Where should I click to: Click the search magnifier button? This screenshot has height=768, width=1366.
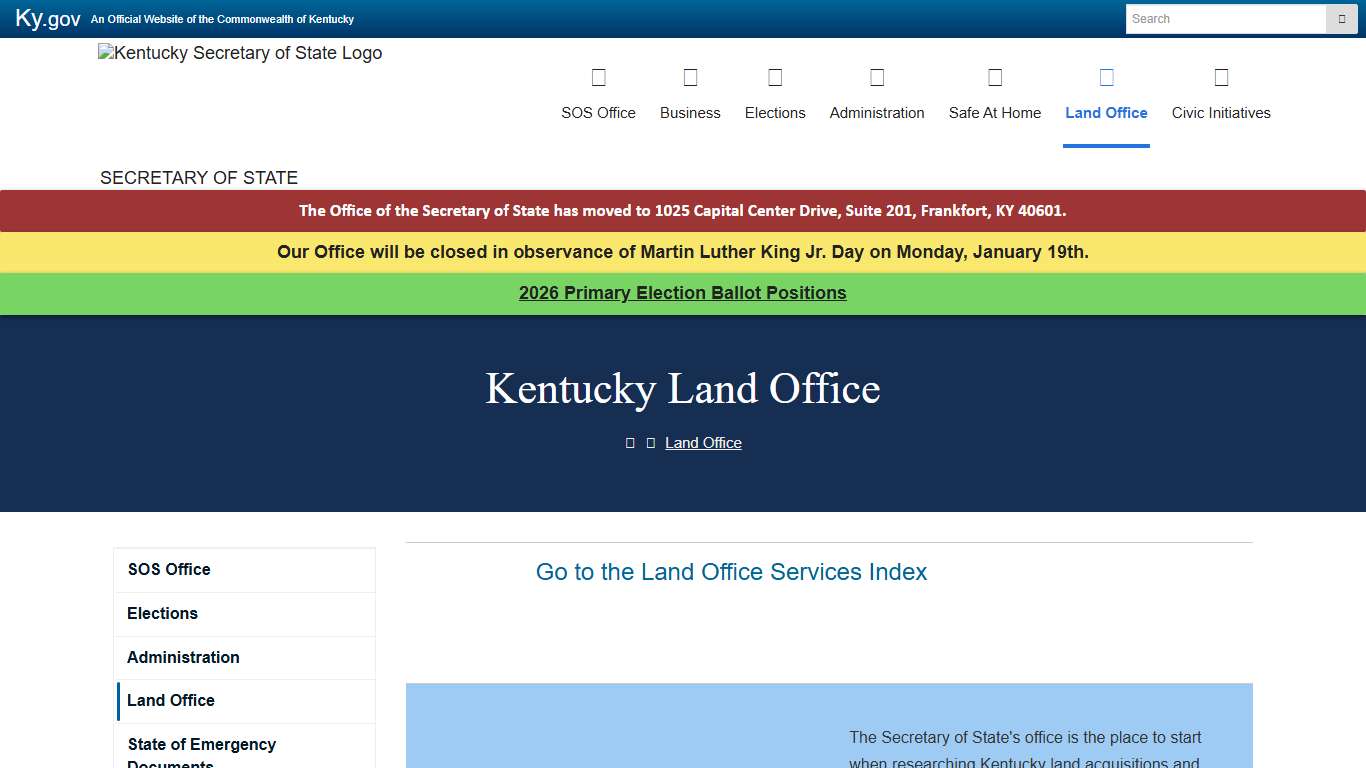(x=1341, y=18)
